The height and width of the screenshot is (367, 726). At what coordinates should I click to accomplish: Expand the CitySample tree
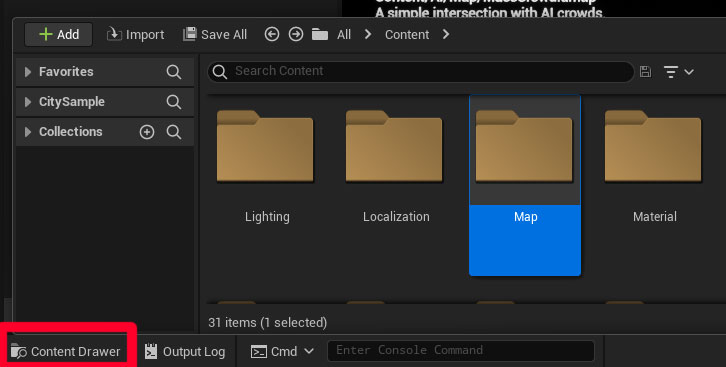28,102
